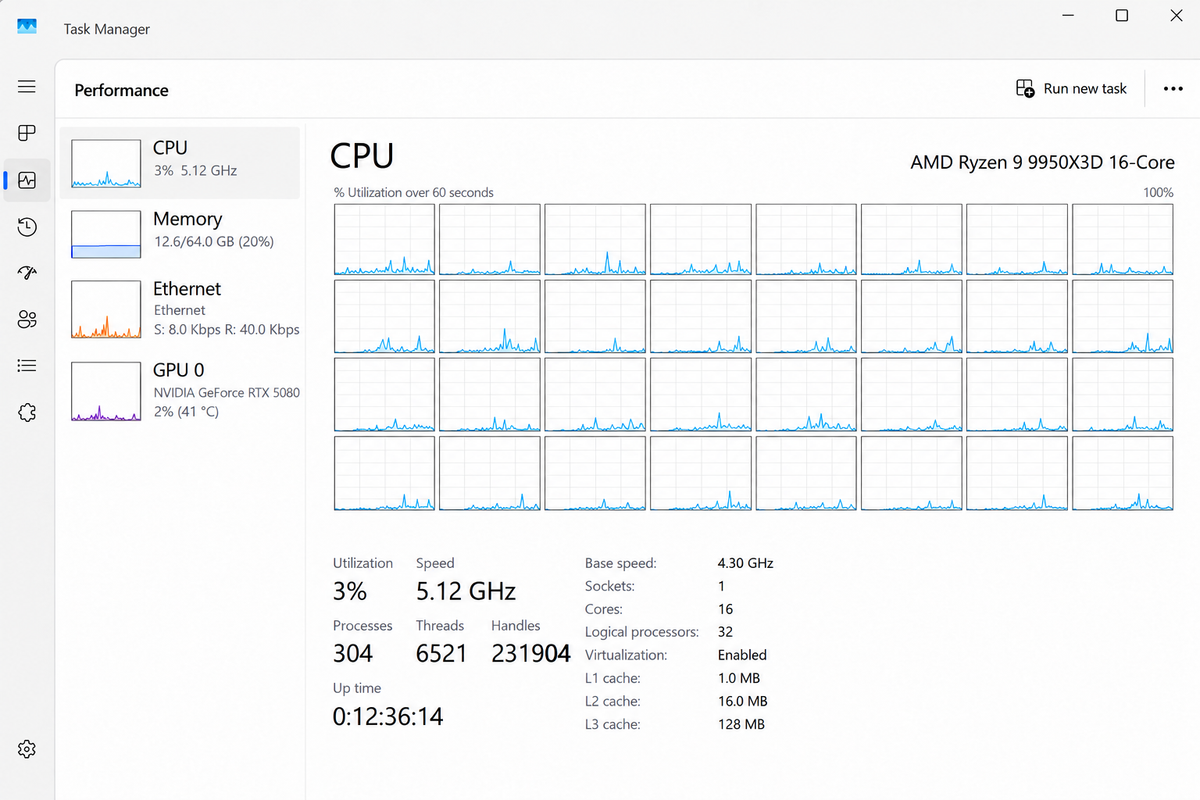
Task: Click the Threads count 6521
Action: click(x=441, y=653)
